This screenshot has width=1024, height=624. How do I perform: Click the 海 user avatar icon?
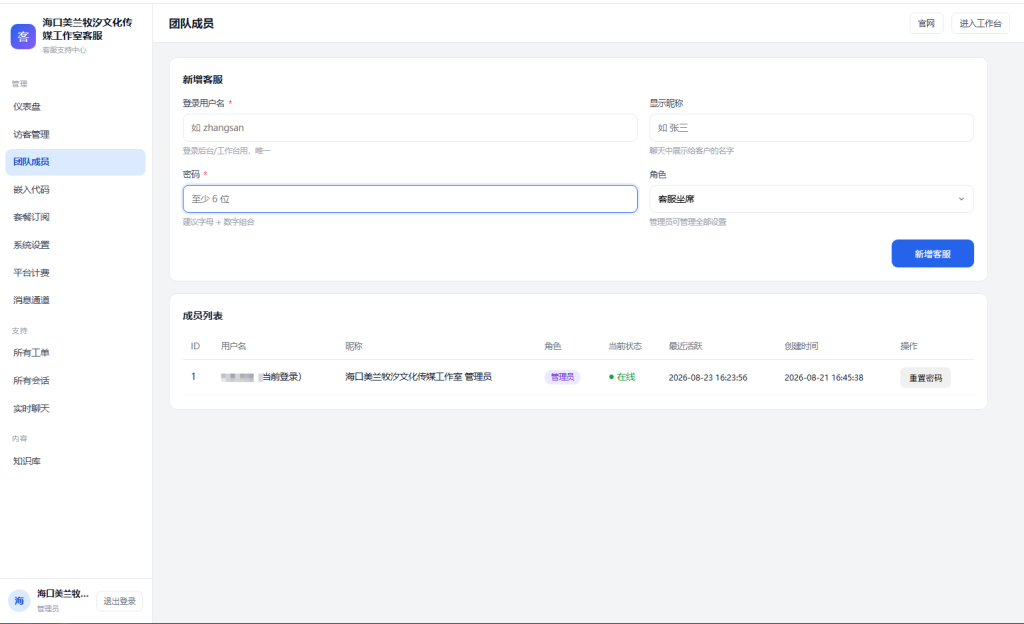click(x=19, y=601)
